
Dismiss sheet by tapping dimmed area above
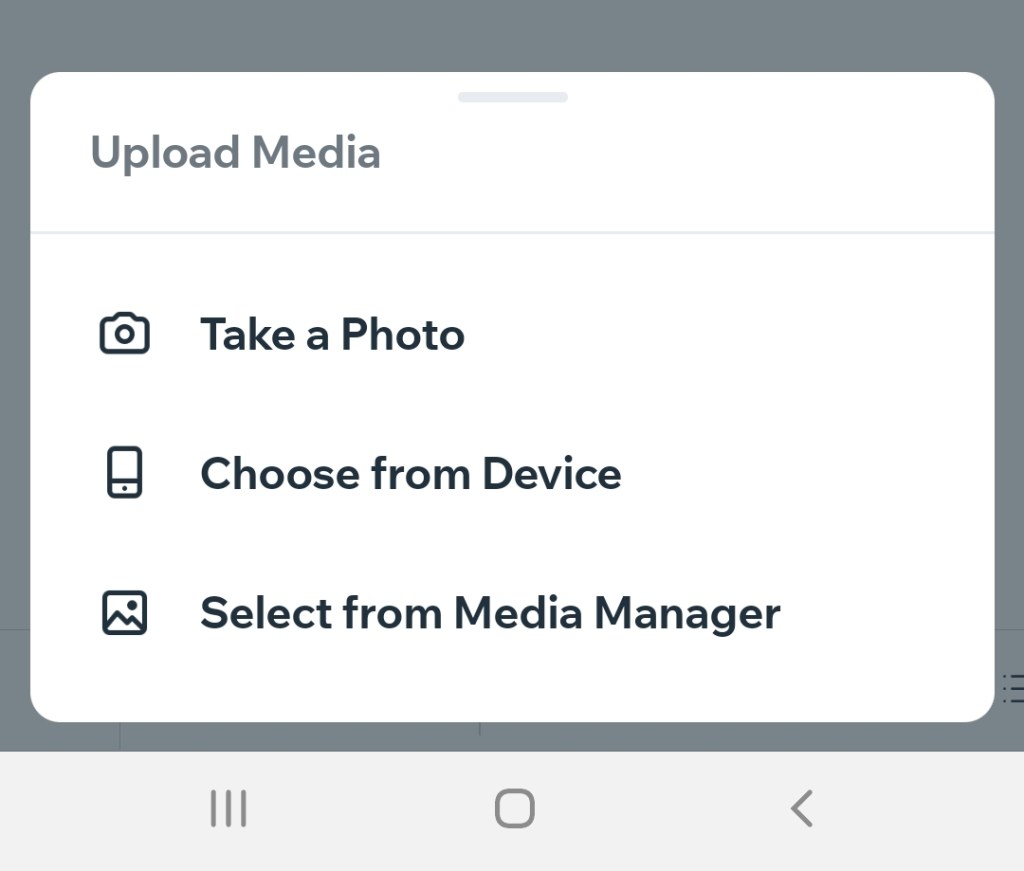pyautogui.click(x=512, y=35)
